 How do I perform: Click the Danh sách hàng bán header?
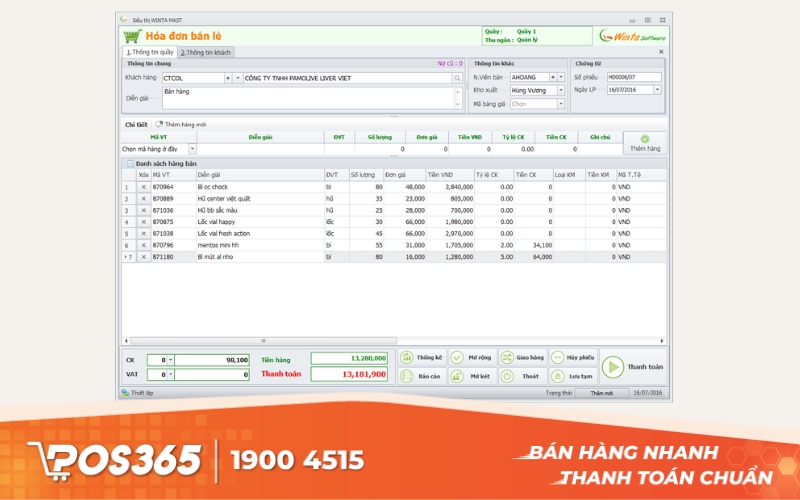click(x=166, y=164)
